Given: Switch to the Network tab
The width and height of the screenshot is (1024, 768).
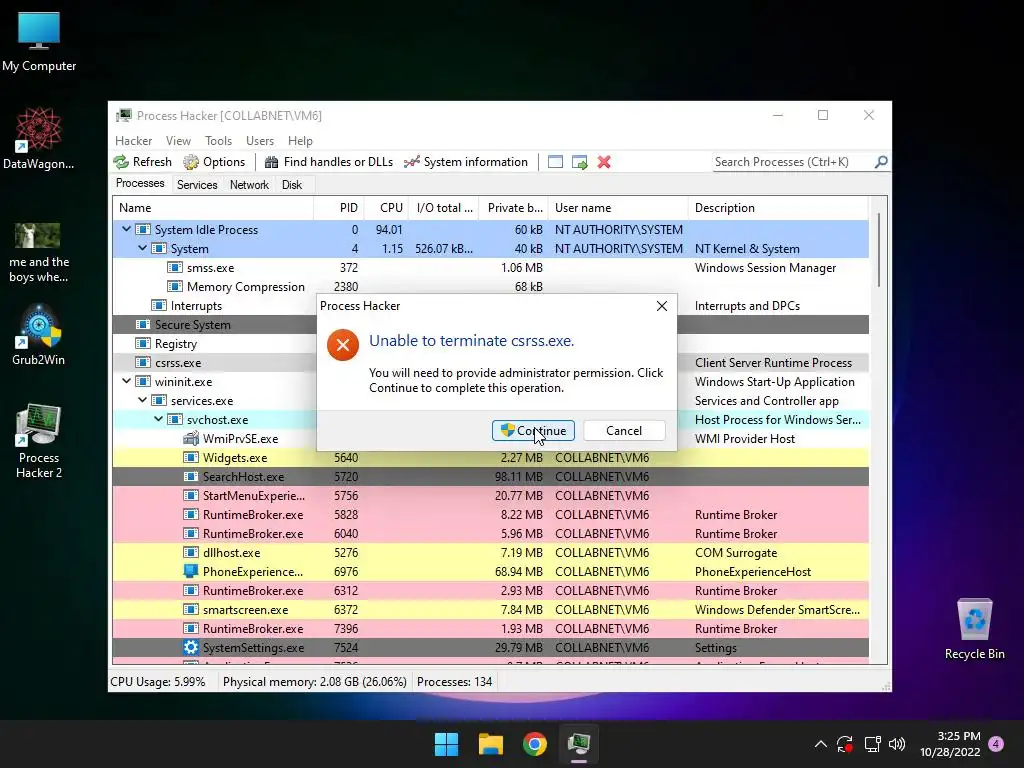Looking at the screenshot, I should pyautogui.click(x=249, y=185).
